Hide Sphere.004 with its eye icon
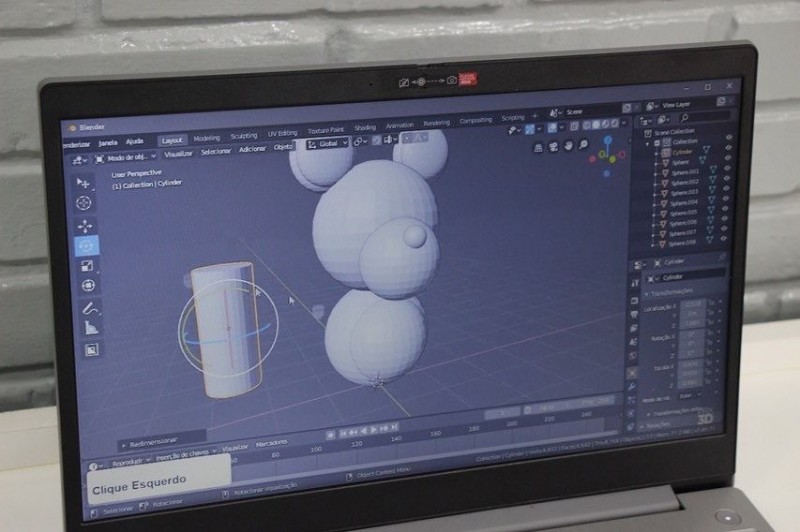The height and width of the screenshot is (532, 800). [x=726, y=198]
